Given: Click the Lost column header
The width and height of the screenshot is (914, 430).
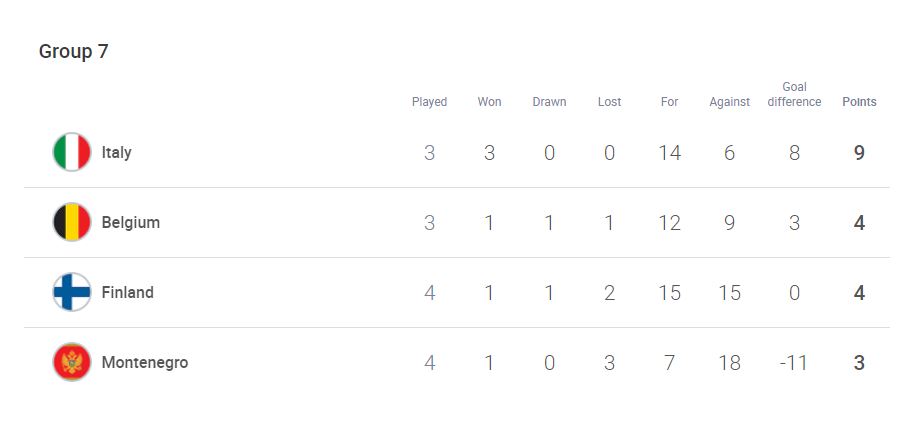Looking at the screenshot, I should (x=609, y=102).
